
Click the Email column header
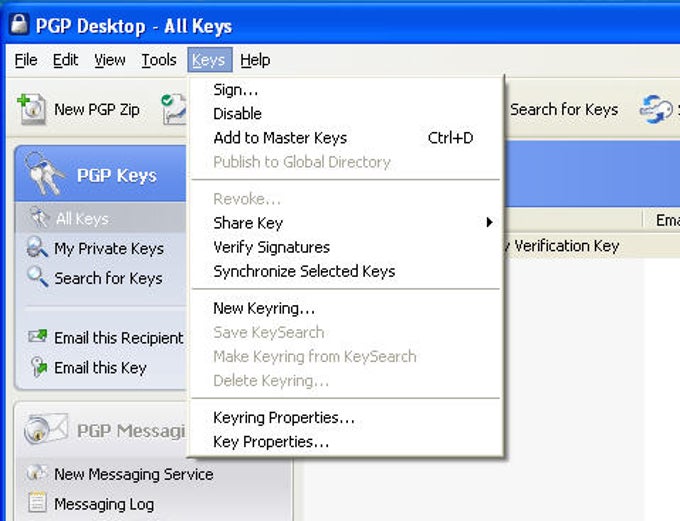662,220
